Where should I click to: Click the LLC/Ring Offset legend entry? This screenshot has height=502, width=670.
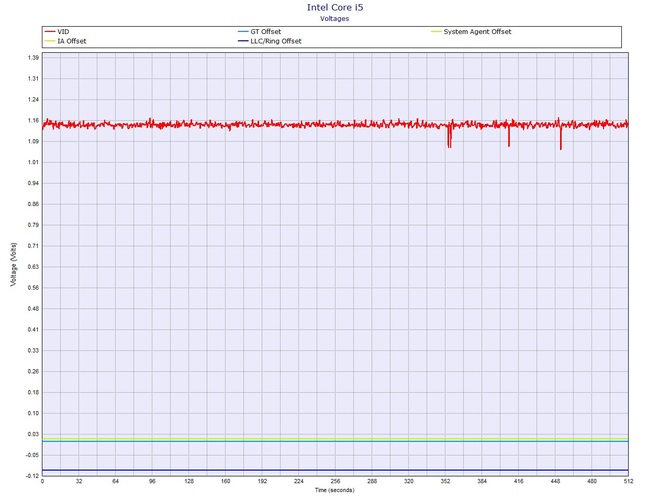(x=270, y=41)
